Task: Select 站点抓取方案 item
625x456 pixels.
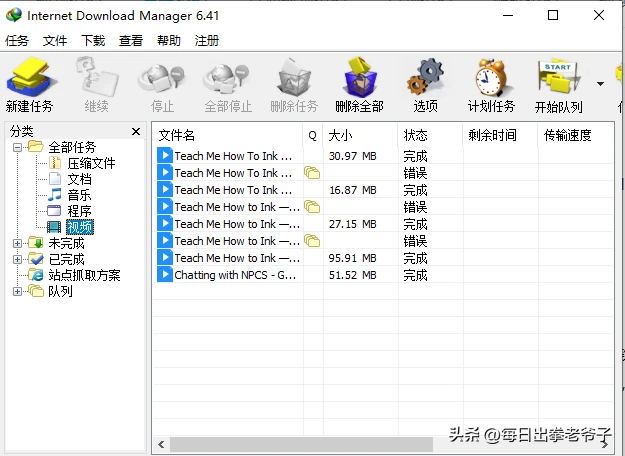Action: [84, 275]
